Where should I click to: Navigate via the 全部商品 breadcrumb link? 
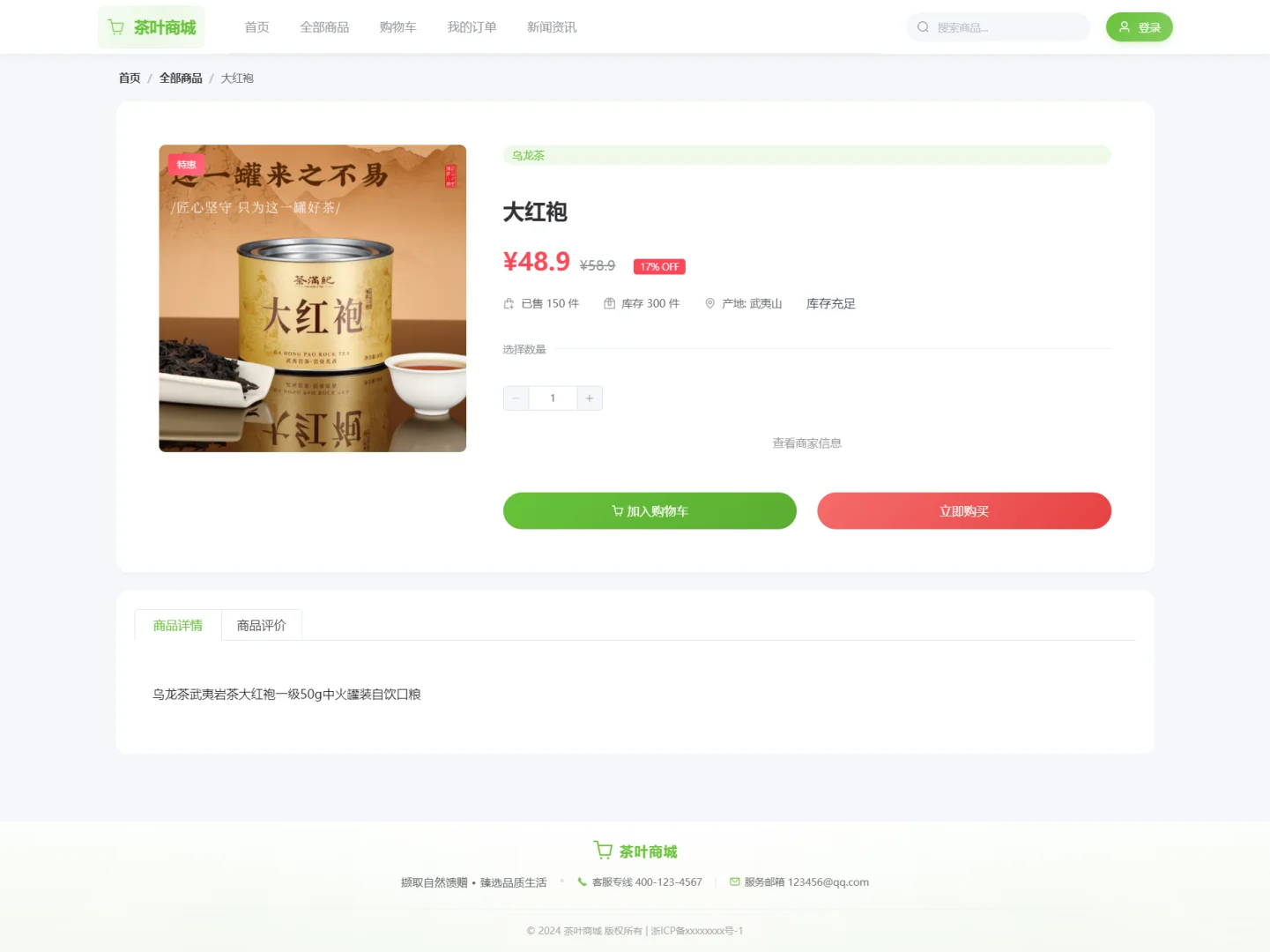click(x=181, y=78)
